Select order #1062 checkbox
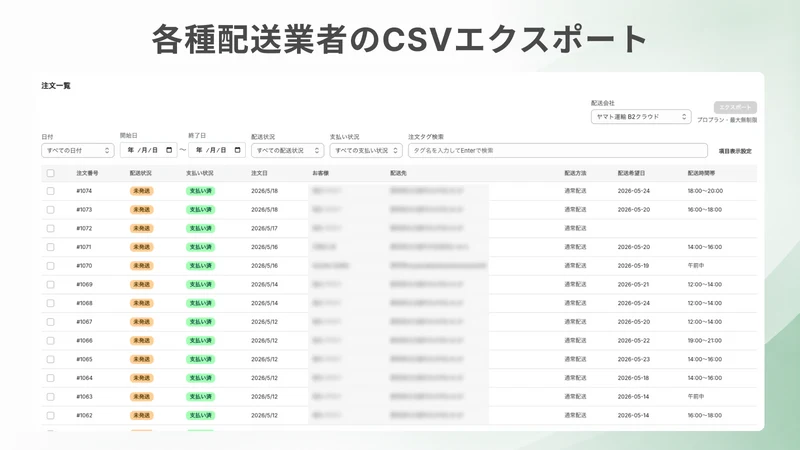Image resolution: width=800 pixels, height=450 pixels. click(51, 415)
